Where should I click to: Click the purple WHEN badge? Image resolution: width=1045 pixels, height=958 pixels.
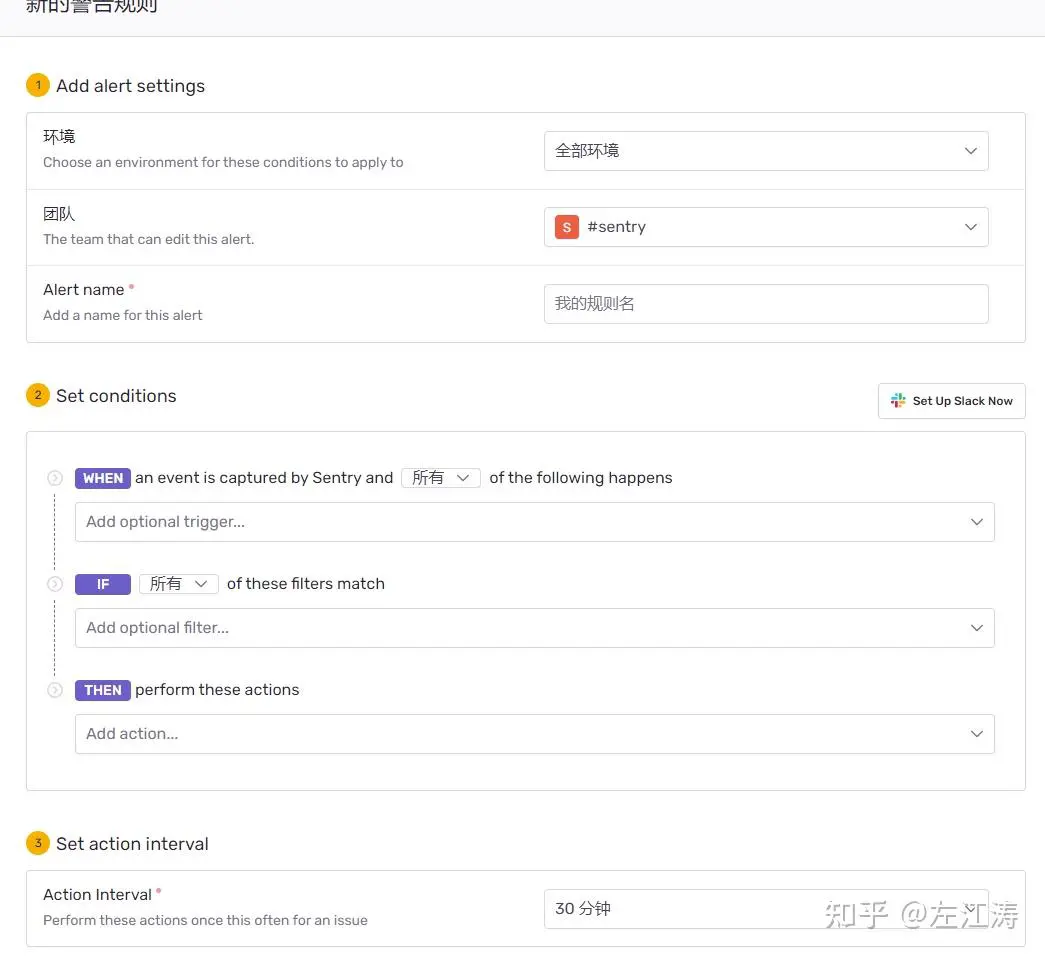[103, 478]
